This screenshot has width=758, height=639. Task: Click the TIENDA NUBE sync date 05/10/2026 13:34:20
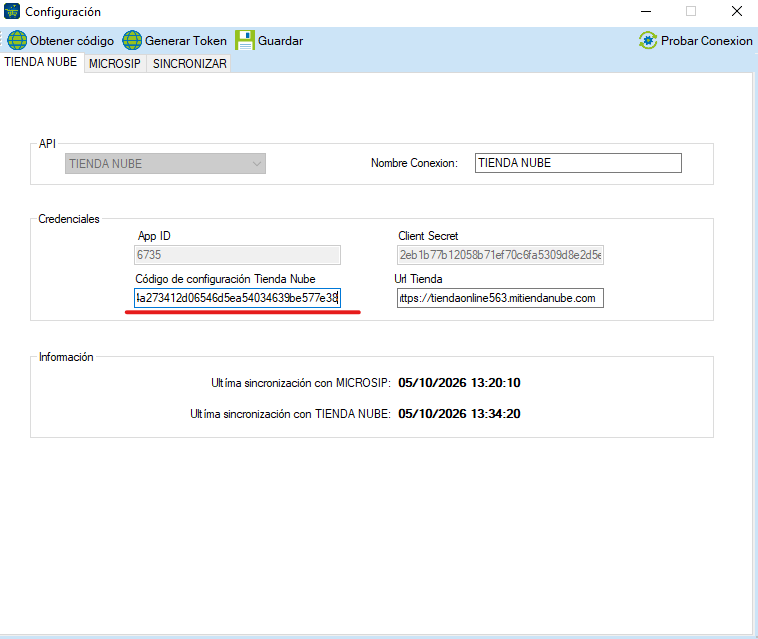[459, 414]
